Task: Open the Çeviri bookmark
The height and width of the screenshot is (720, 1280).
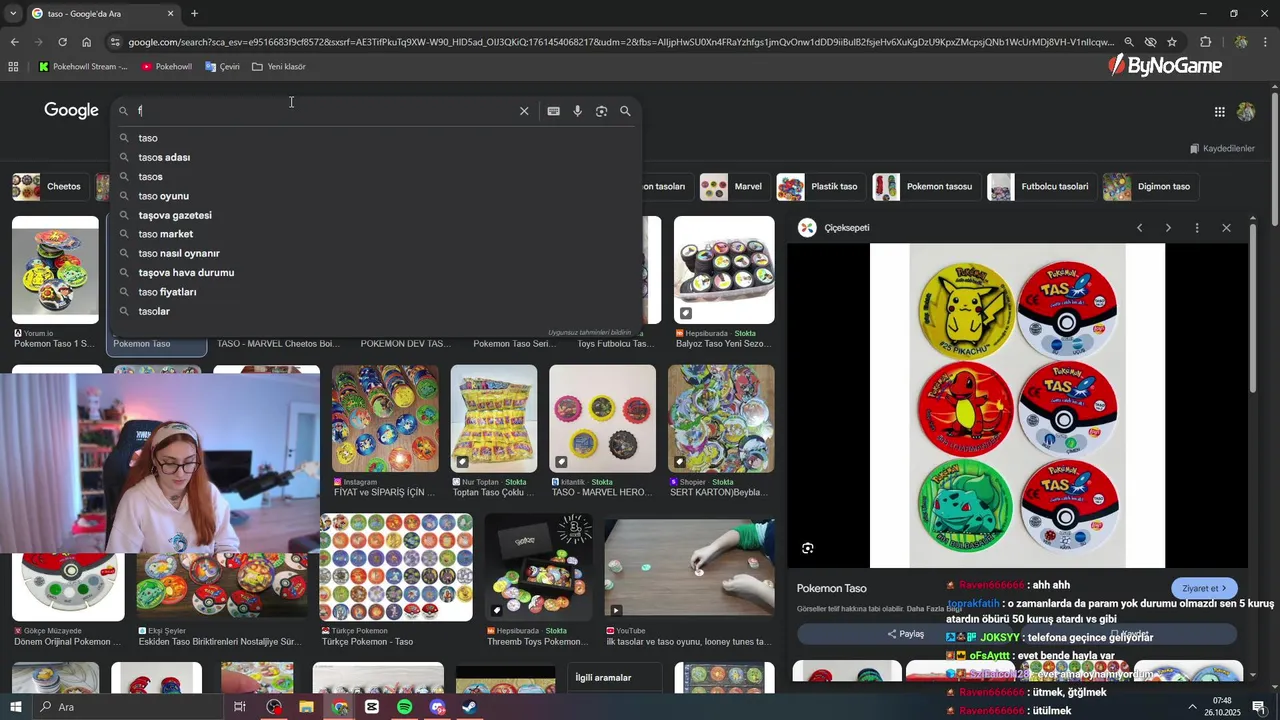Action: pos(222,67)
